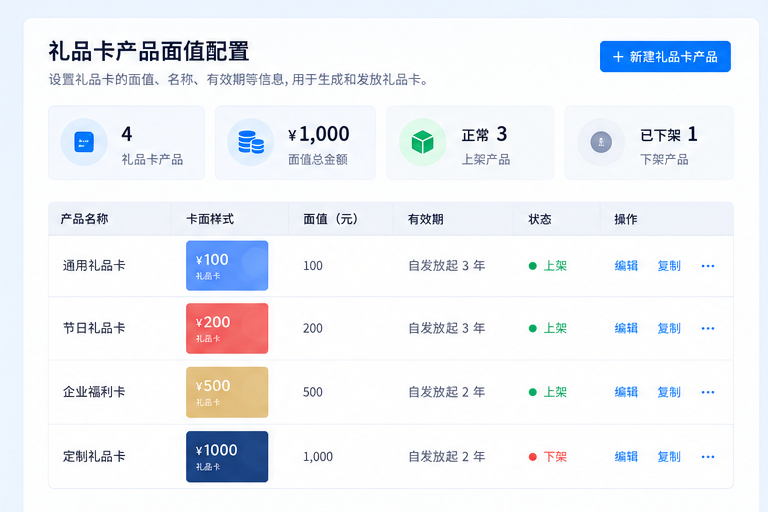Click the gray icon for 下架产品
Screen dimensions: 768x512
click(601, 142)
